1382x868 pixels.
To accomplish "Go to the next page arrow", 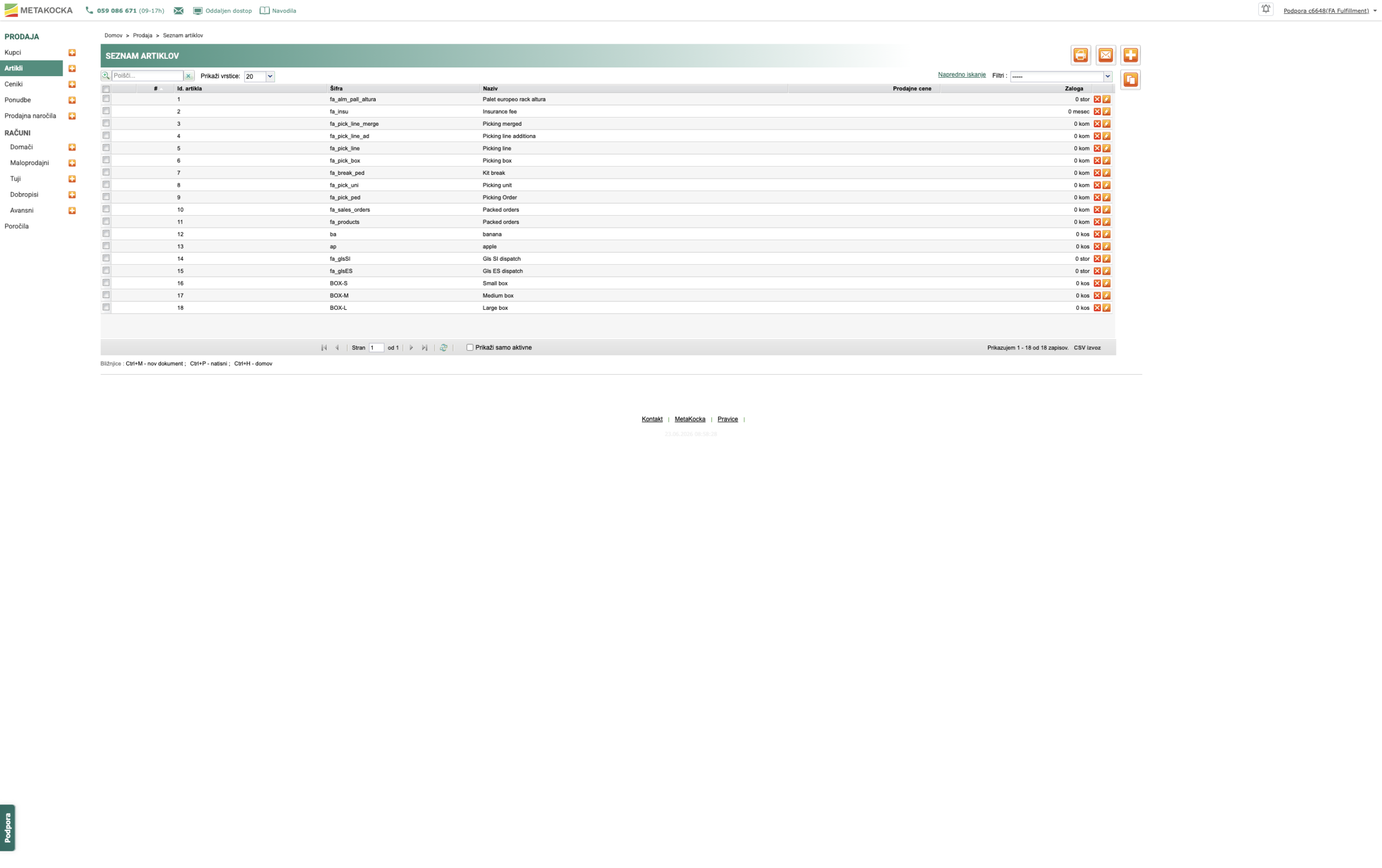I will point(411,348).
